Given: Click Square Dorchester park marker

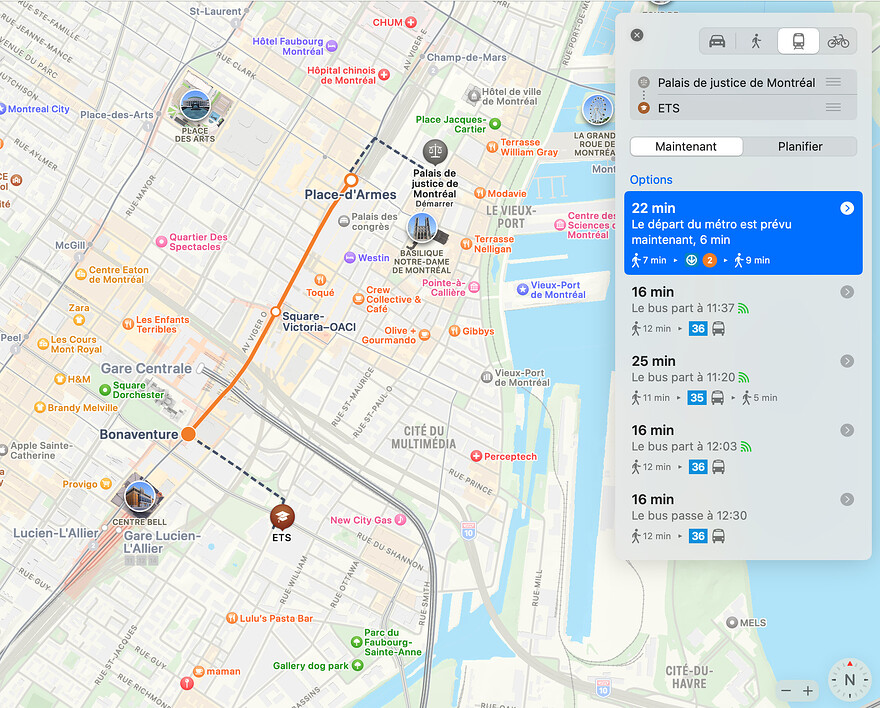Looking at the screenshot, I should point(105,389).
